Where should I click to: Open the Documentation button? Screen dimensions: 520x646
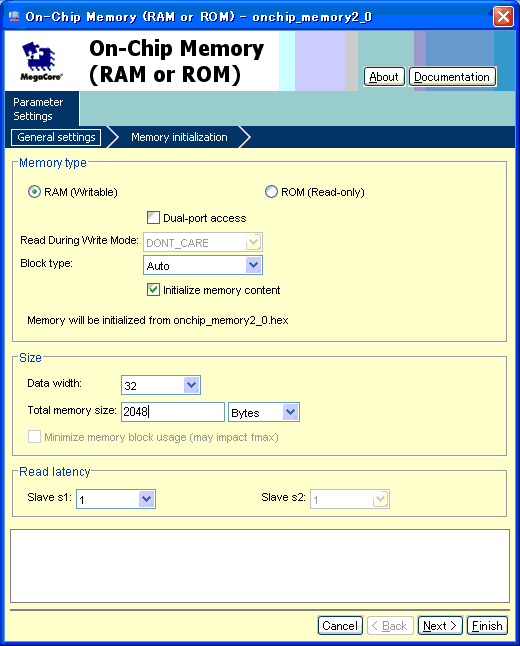point(452,77)
